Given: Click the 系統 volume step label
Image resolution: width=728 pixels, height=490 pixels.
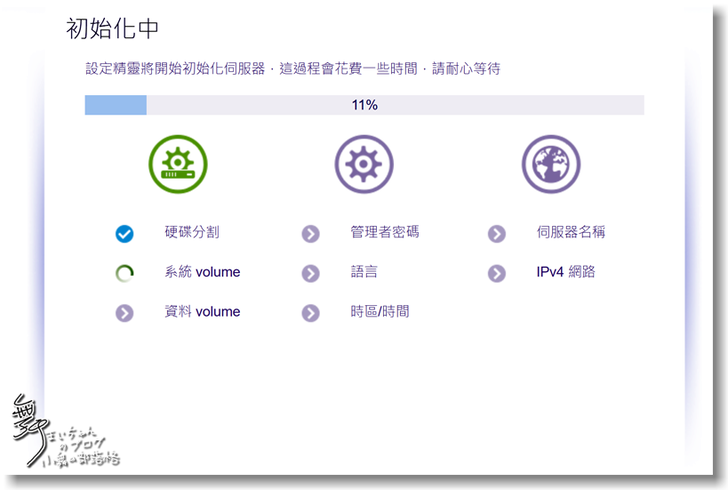Looking at the screenshot, I should click(x=202, y=272).
